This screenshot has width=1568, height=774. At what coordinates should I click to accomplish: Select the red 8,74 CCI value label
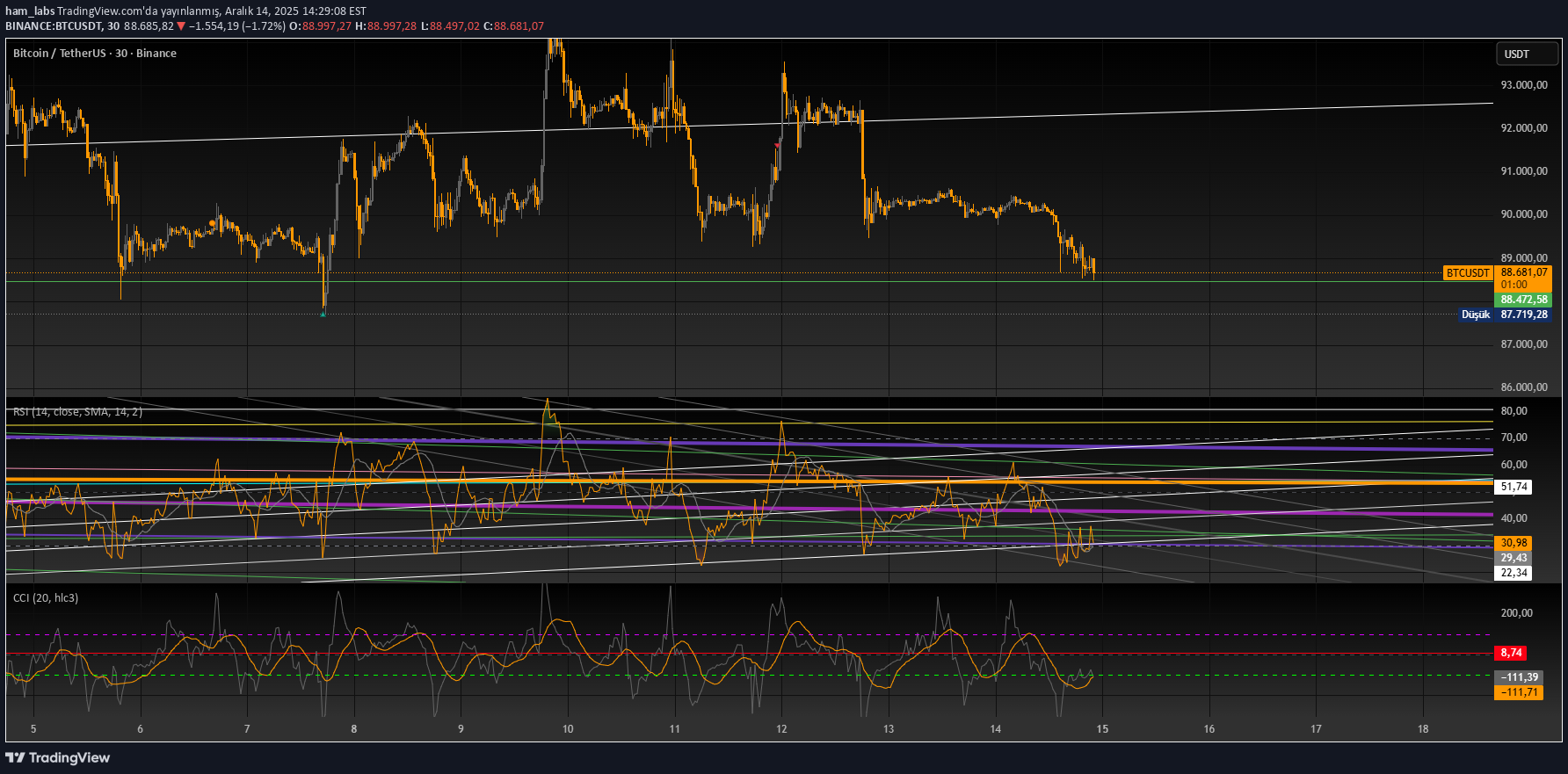click(1511, 653)
